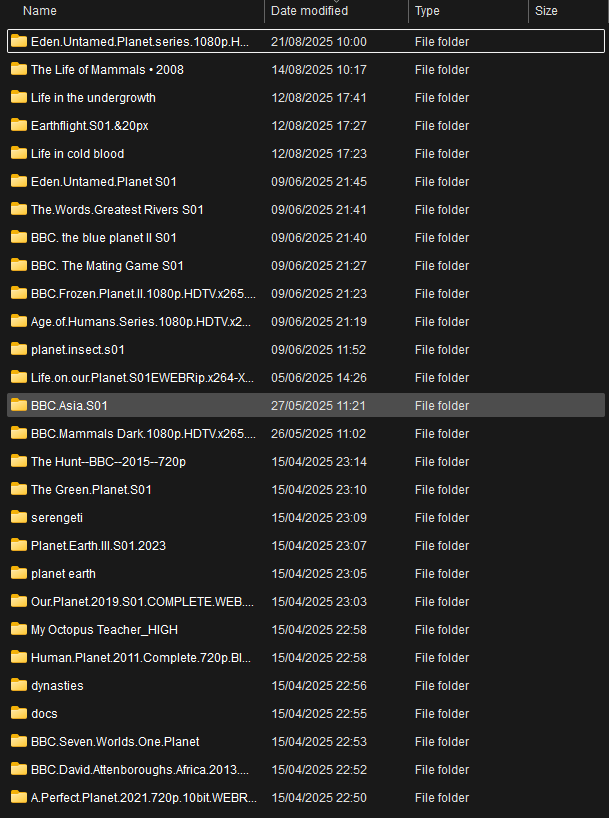The height and width of the screenshot is (818, 609).
Task: Click folder icon for Human.Planet.2011.Complete
Action: tap(19, 658)
